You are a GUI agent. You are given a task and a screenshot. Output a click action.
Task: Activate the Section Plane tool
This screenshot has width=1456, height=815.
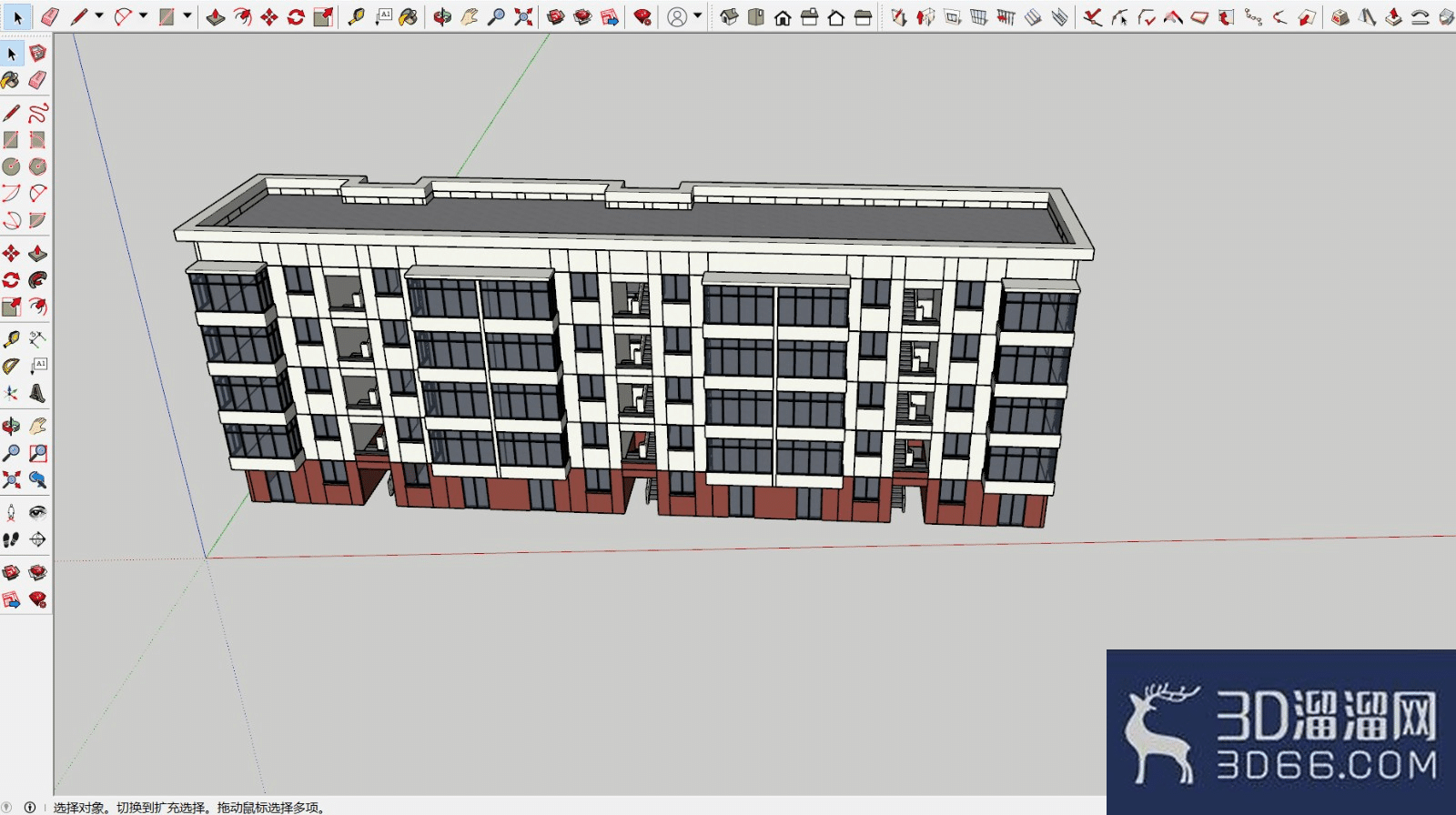point(37,539)
